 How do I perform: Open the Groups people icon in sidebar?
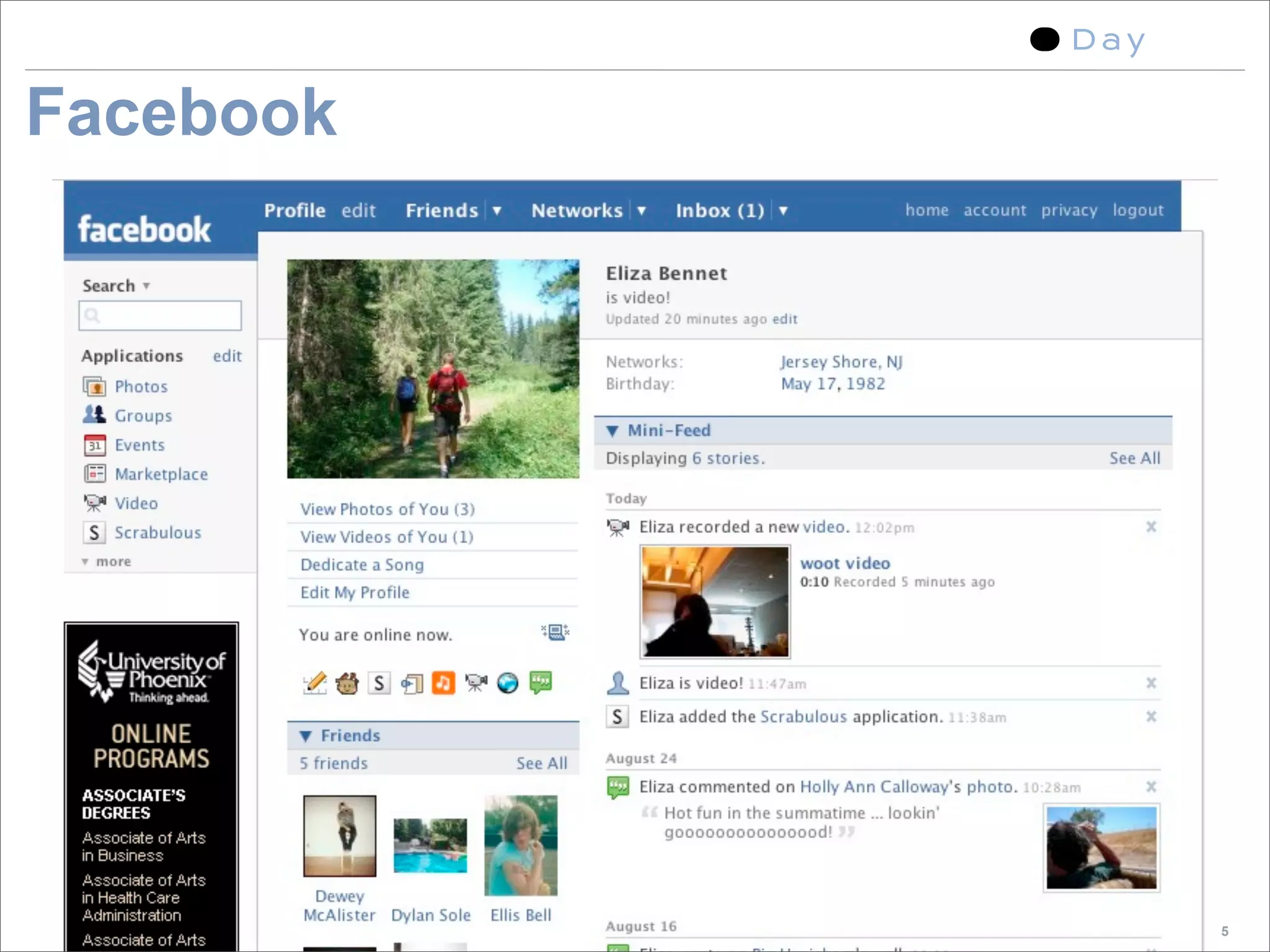94,415
